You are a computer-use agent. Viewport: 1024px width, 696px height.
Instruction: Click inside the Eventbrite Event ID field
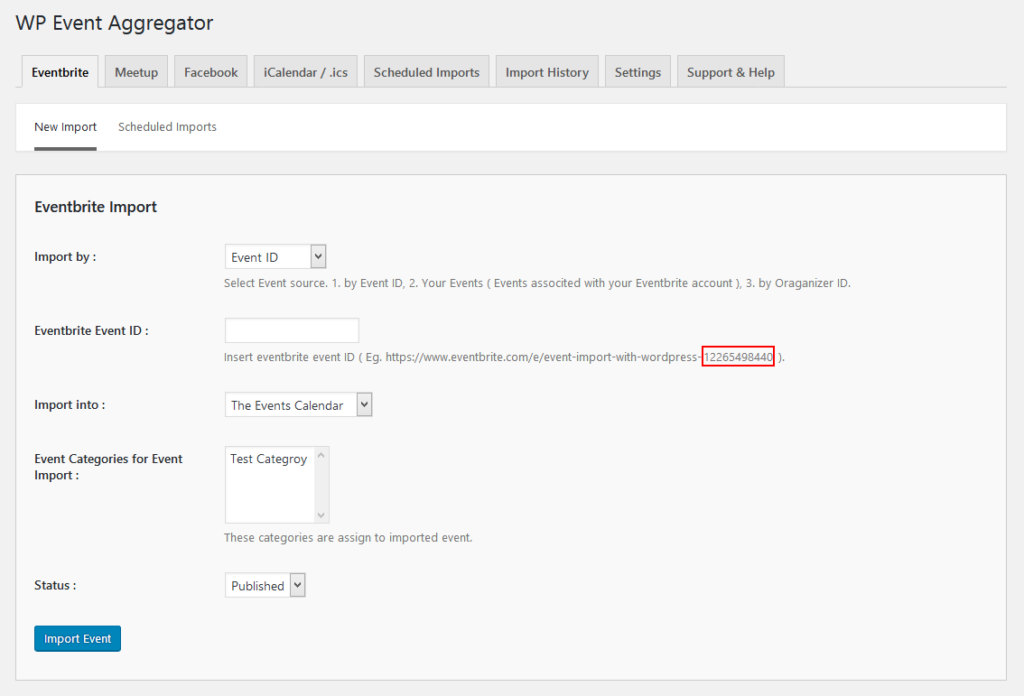[291, 330]
